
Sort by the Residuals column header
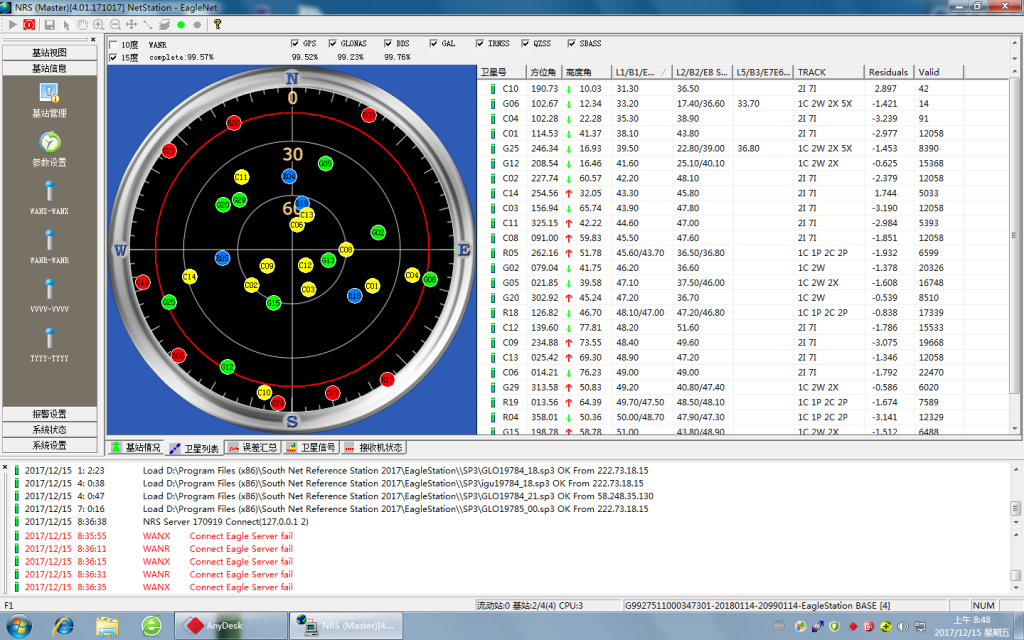pyautogui.click(x=888, y=72)
